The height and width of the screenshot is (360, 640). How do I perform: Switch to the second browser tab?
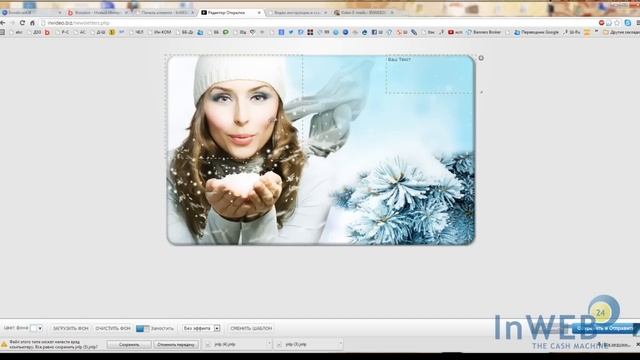tap(98, 13)
